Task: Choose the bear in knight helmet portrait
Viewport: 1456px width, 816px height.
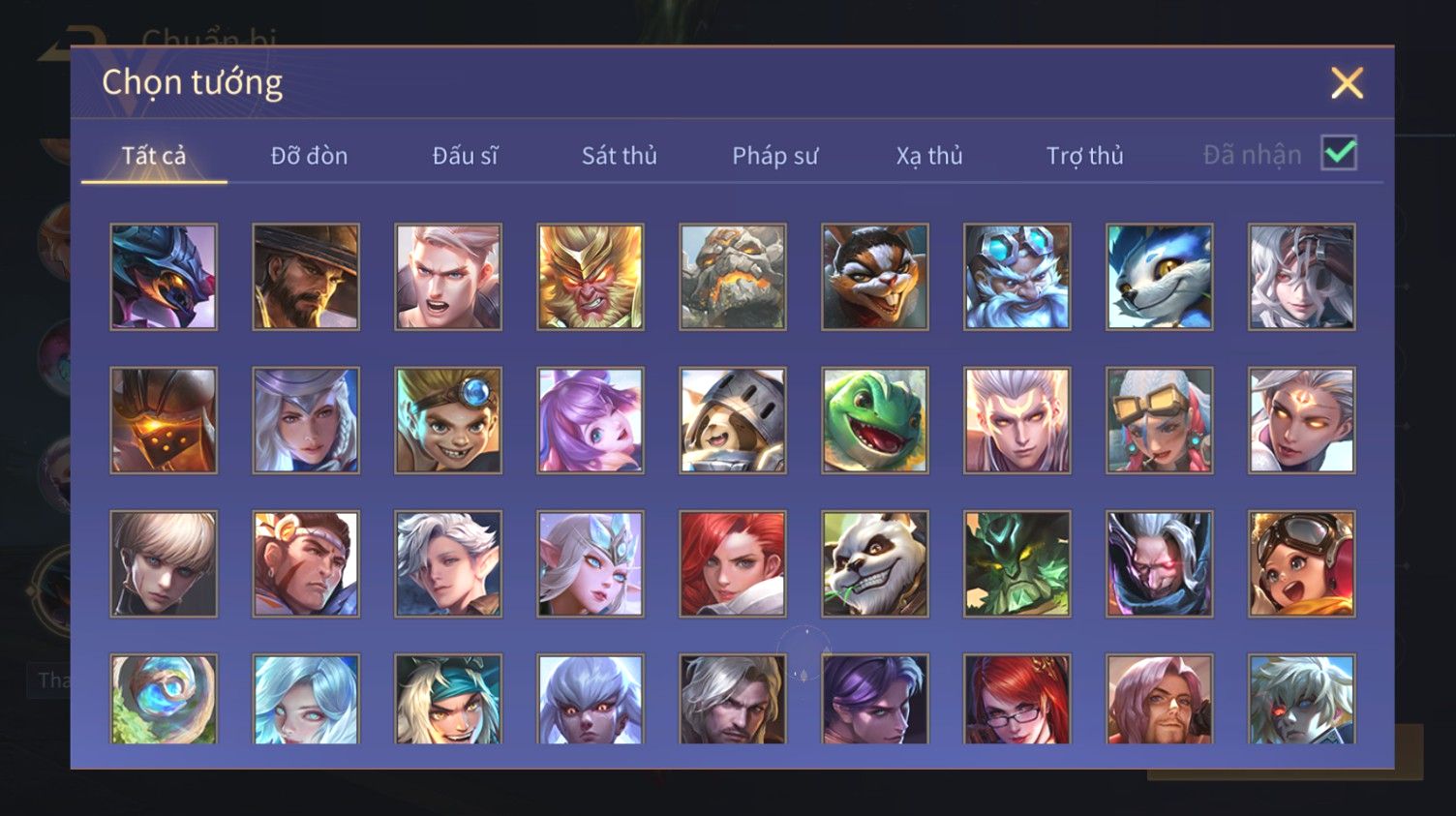Action: click(x=733, y=420)
